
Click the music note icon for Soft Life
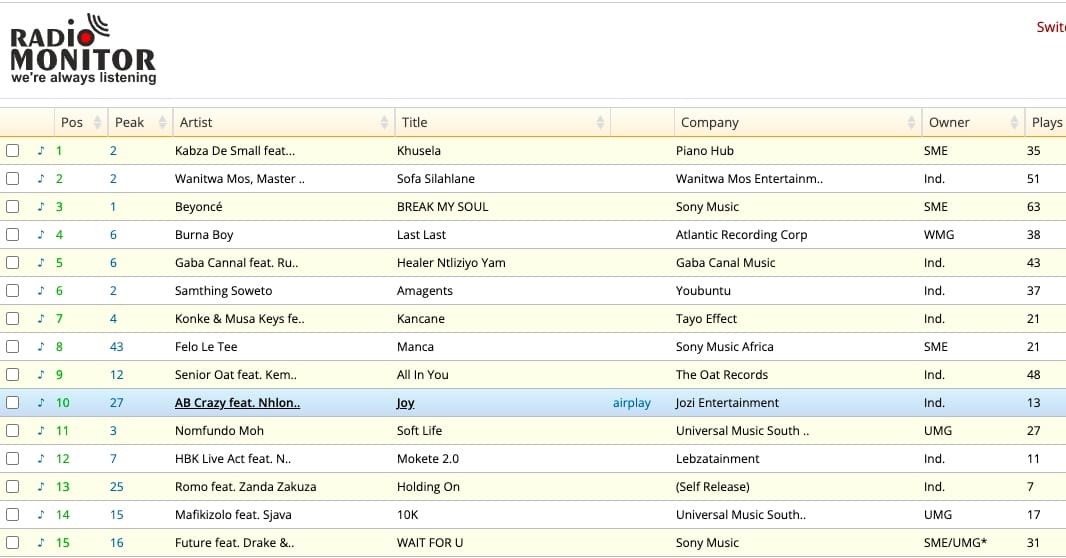(41, 431)
